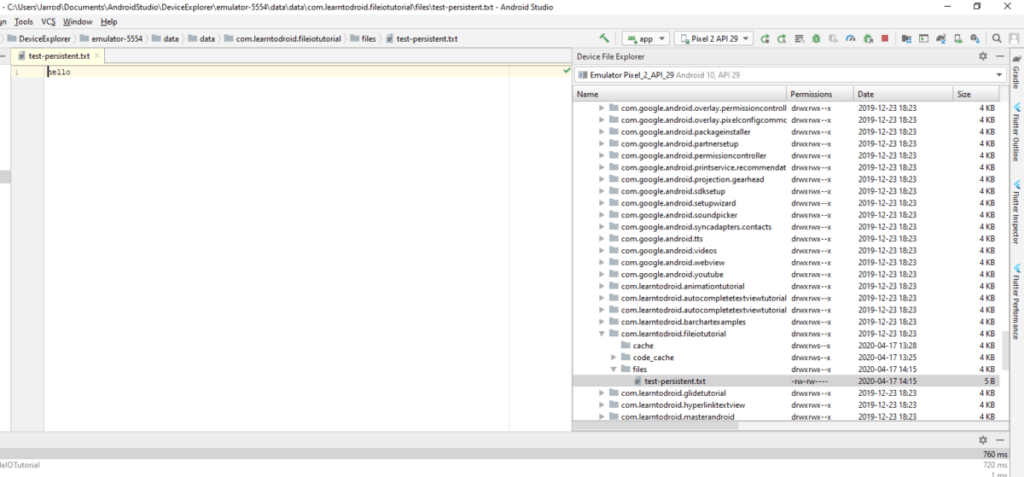This screenshot has width=1024, height=477.
Task: Open Device File Explorer settings gear
Action: tap(984, 57)
